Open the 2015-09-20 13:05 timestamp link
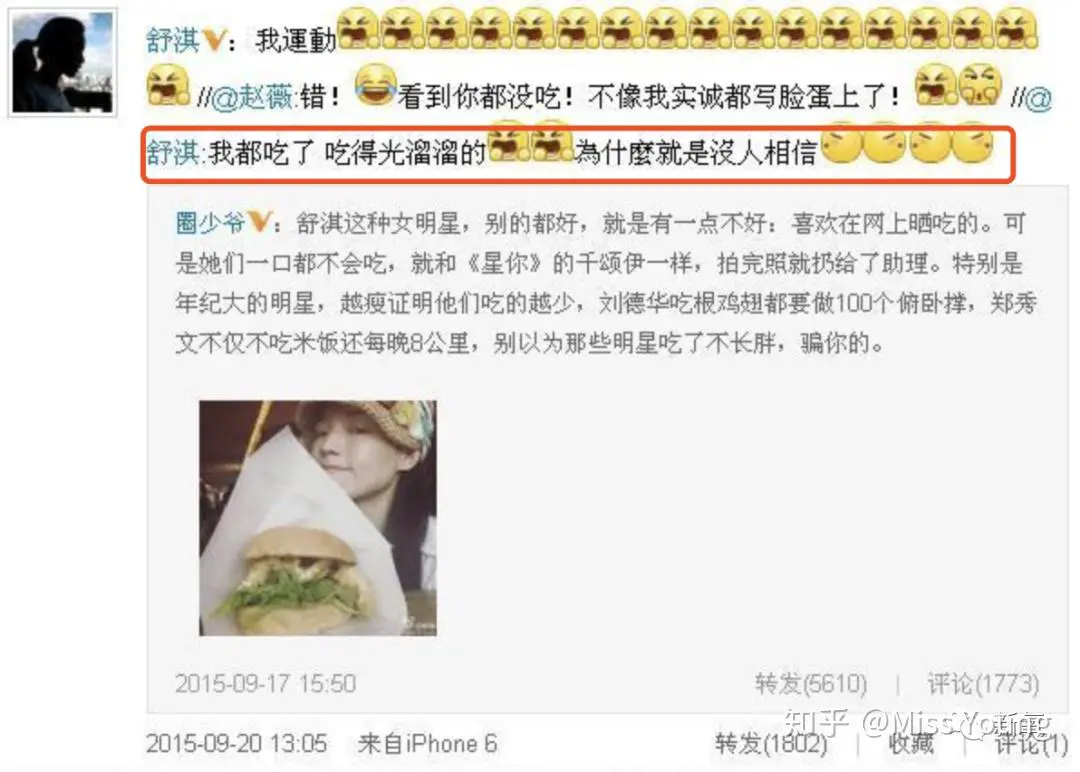The height and width of the screenshot is (772, 1080). point(237,744)
